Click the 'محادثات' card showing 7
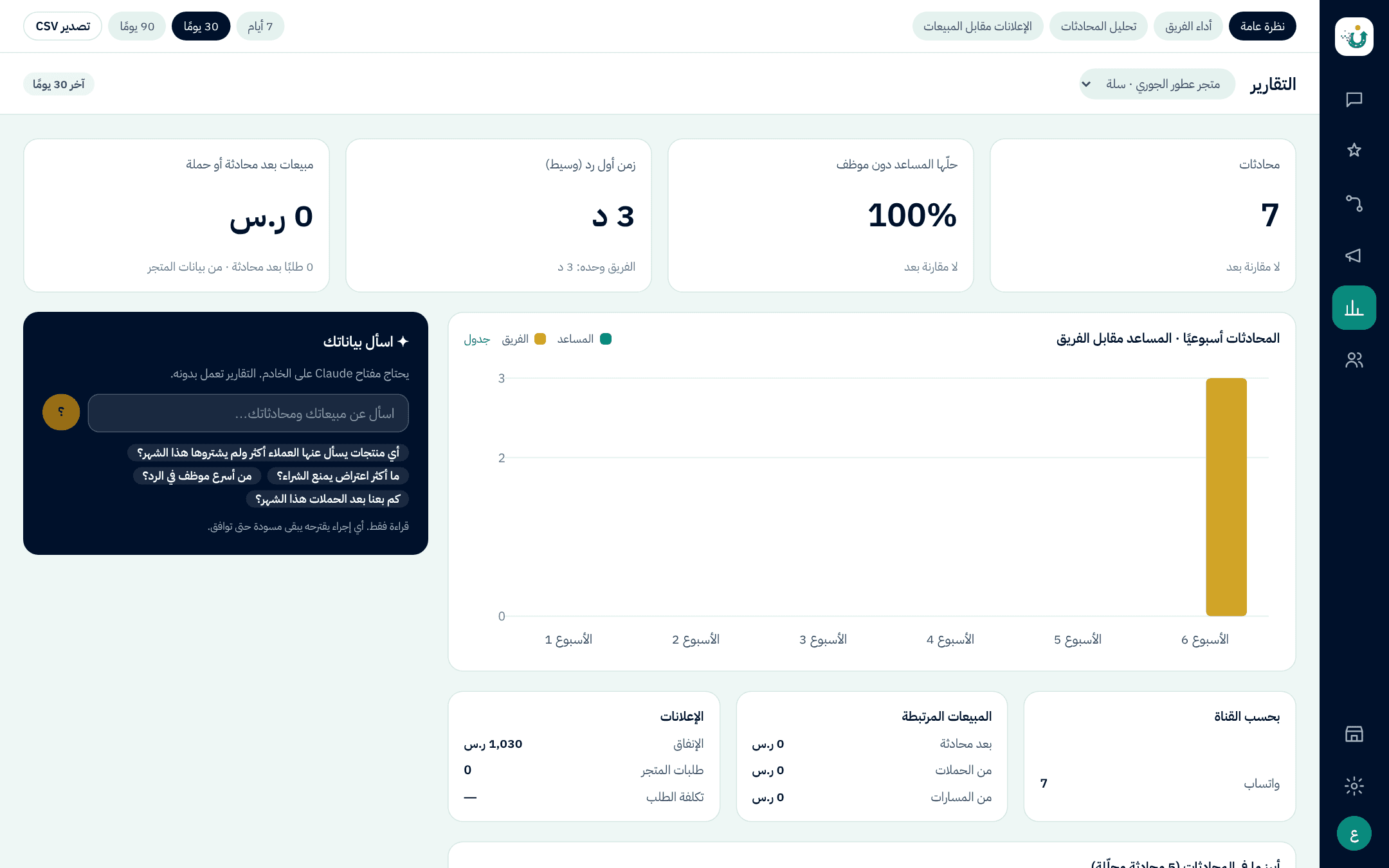Screen dimensions: 1389x868 [x=1143, y=215]
